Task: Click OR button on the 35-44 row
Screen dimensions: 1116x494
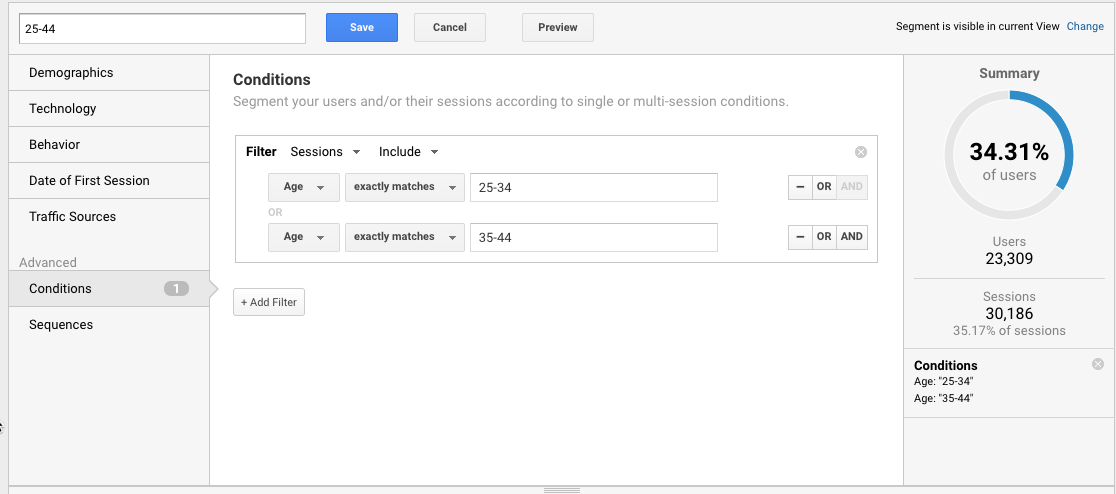Action: point(824,237)
